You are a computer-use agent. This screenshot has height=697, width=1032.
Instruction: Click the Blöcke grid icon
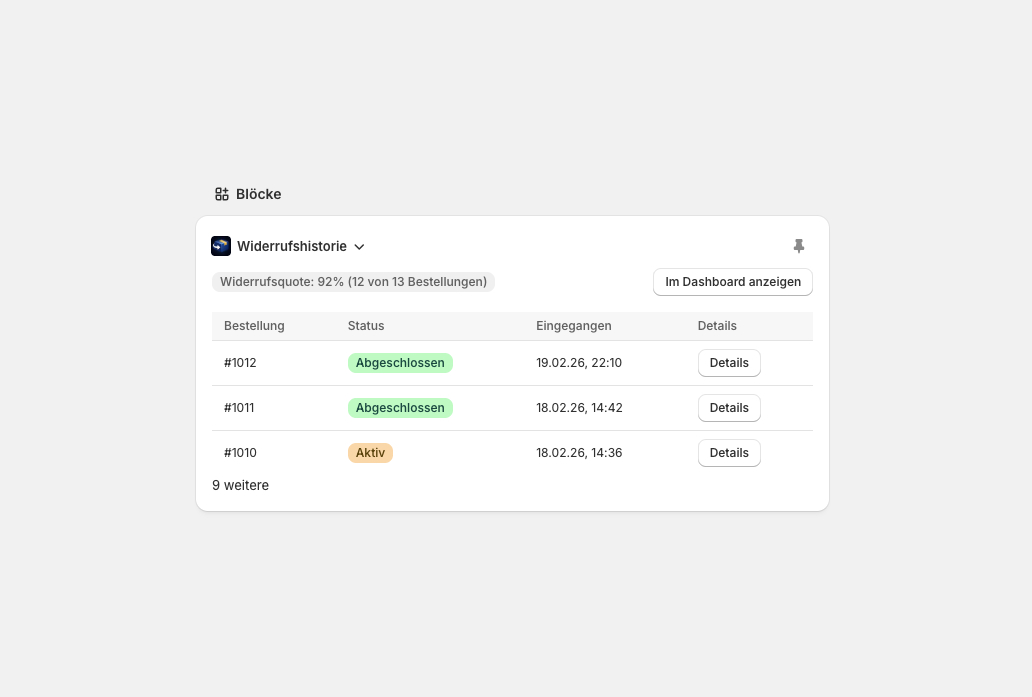click(x=222, y=194)
